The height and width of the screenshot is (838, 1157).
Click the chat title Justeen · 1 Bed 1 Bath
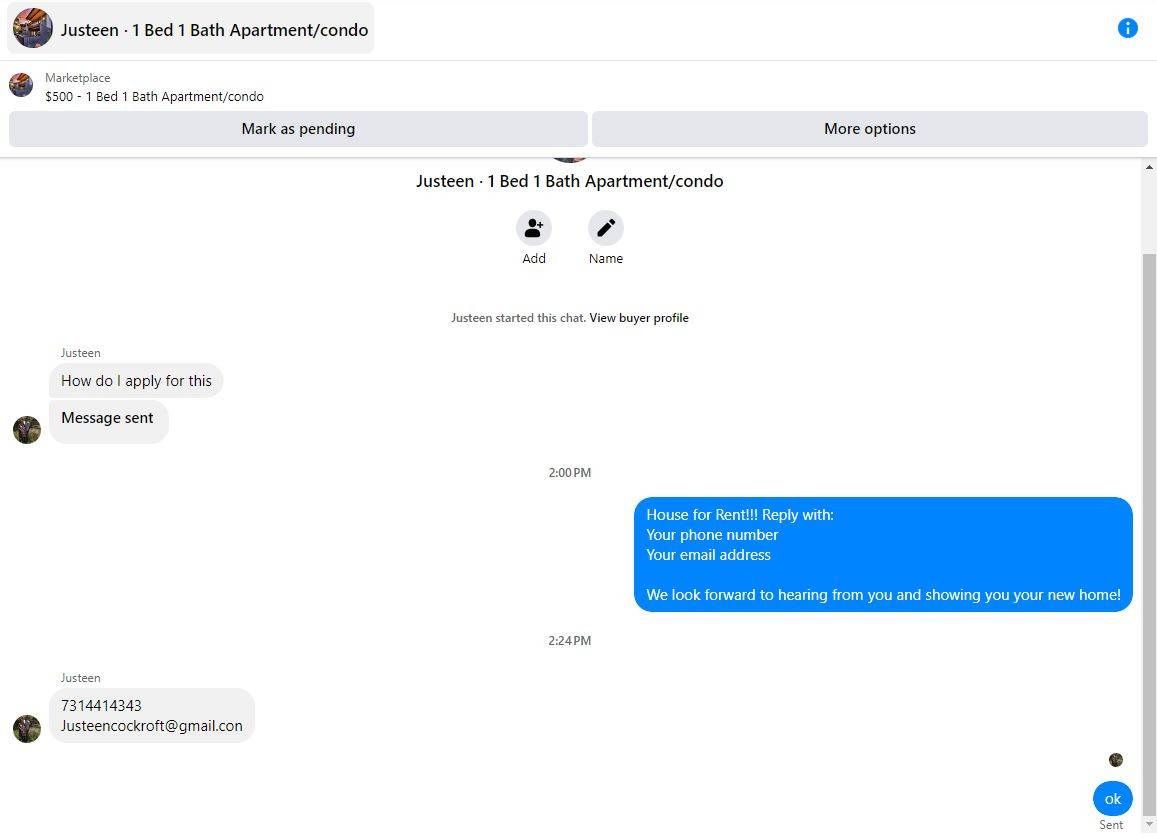click(x=214, y=30)
